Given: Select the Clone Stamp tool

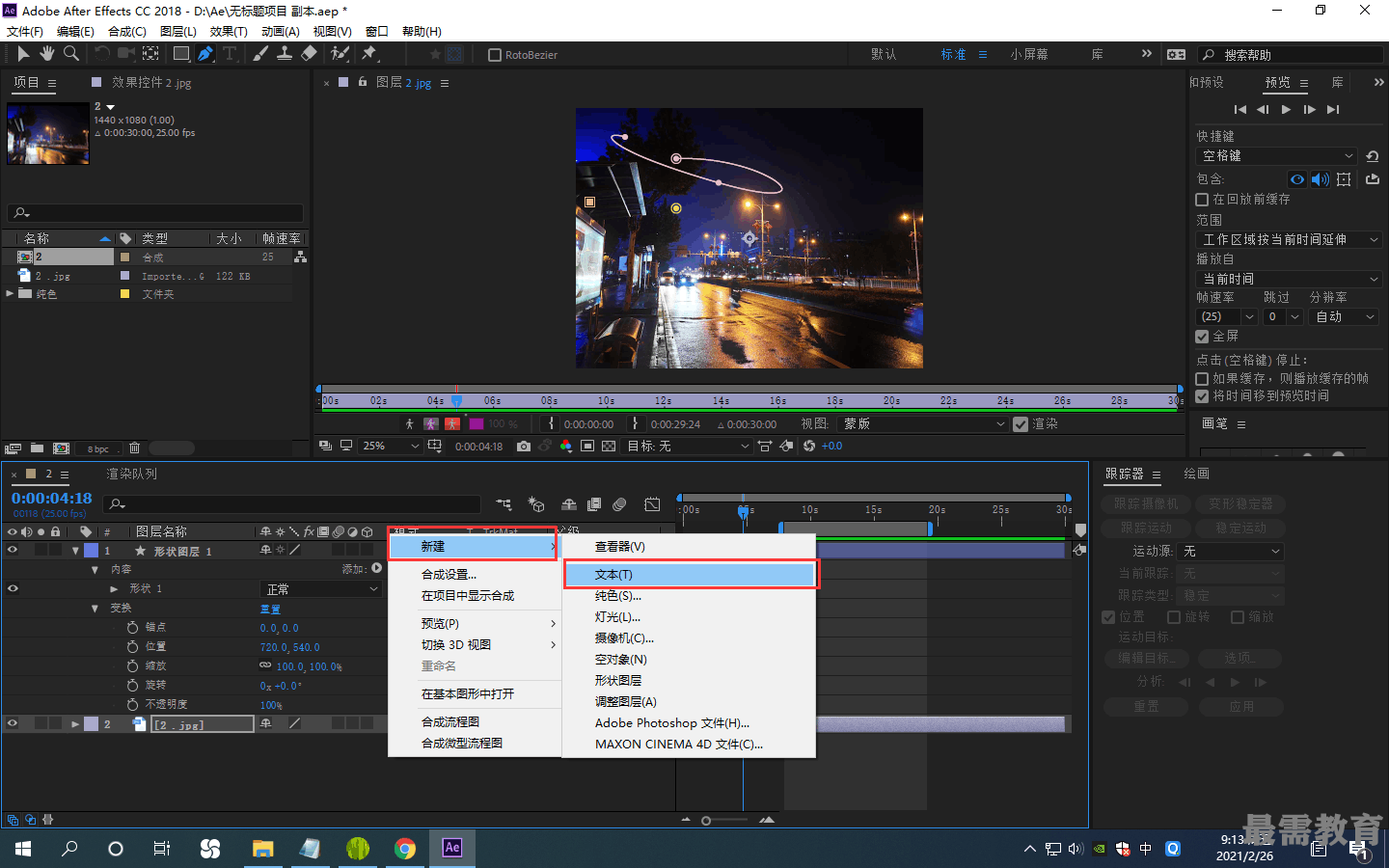Looking at the screenshot, I should tap(285, 54).
